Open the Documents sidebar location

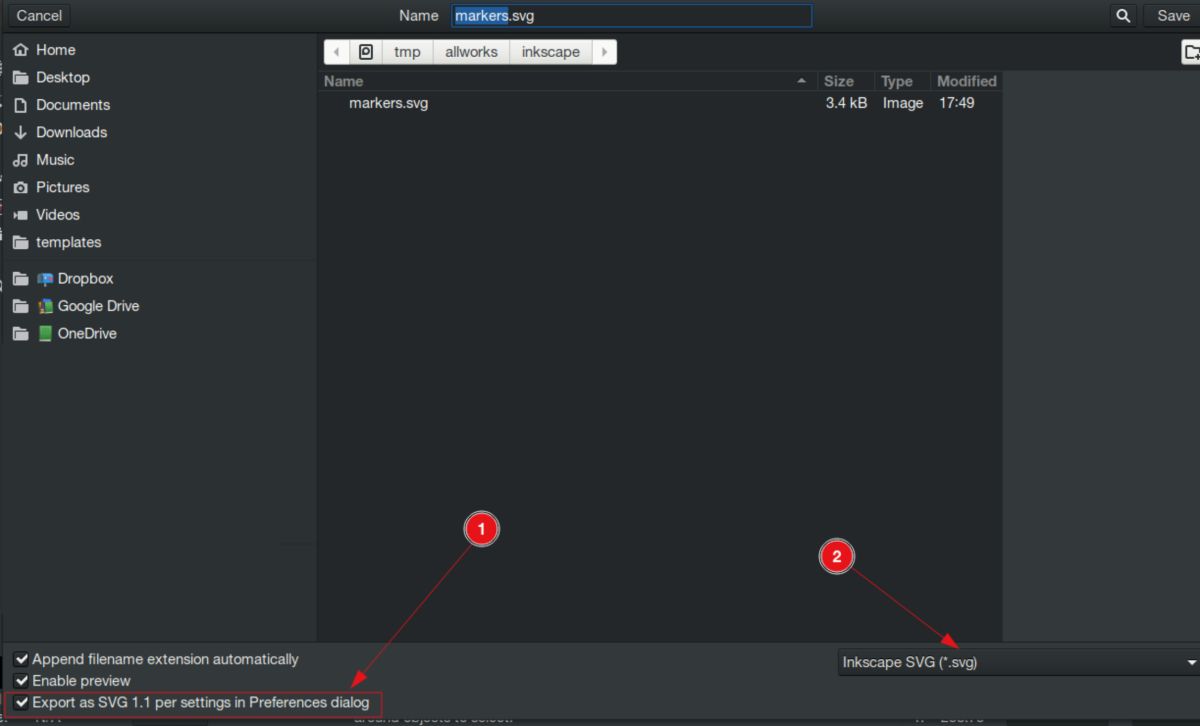point(73,104)
